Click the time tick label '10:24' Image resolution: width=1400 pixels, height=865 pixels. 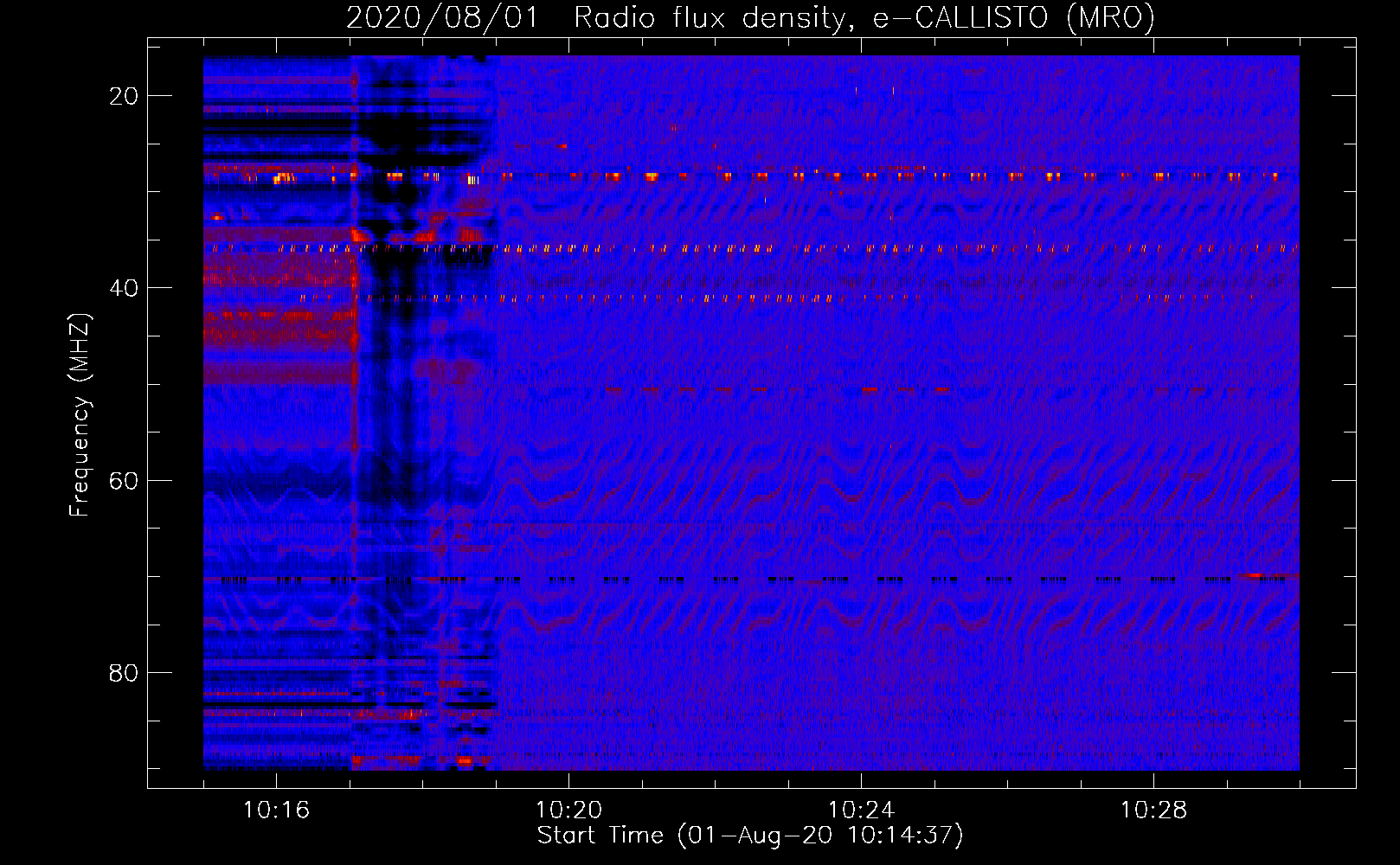pos(861,810)
